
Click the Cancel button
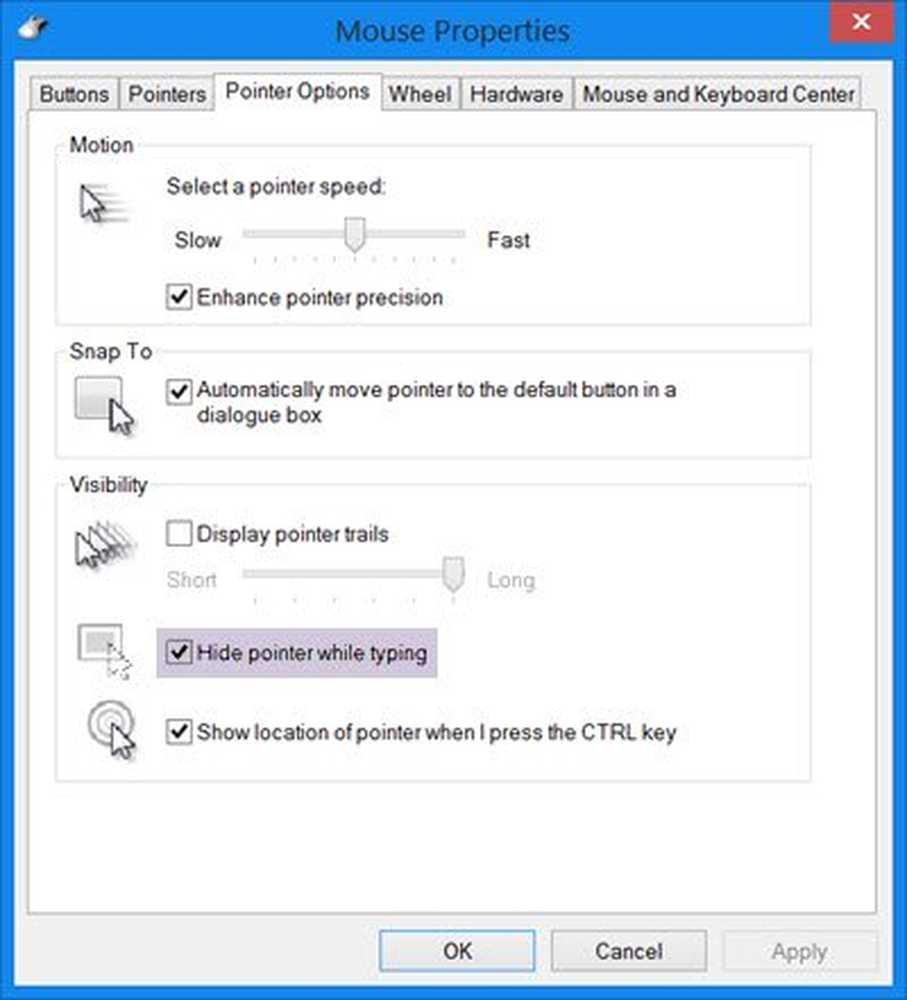pyautogui.click(x=628, y=951)
